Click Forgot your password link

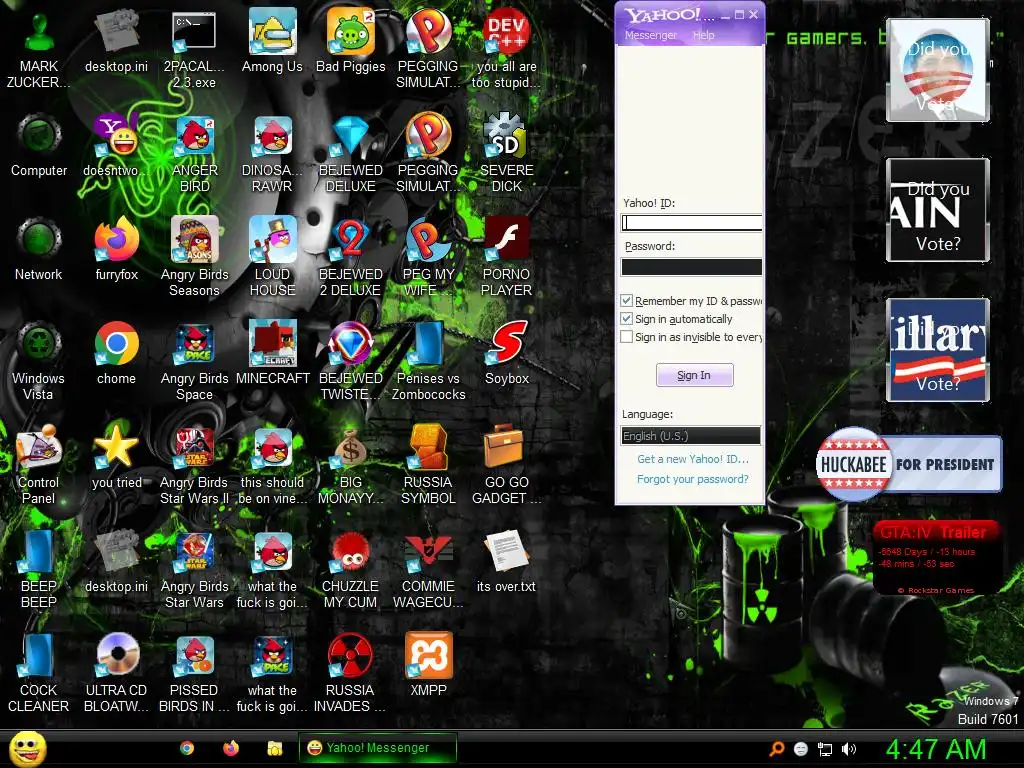click(x=693, y=479)
